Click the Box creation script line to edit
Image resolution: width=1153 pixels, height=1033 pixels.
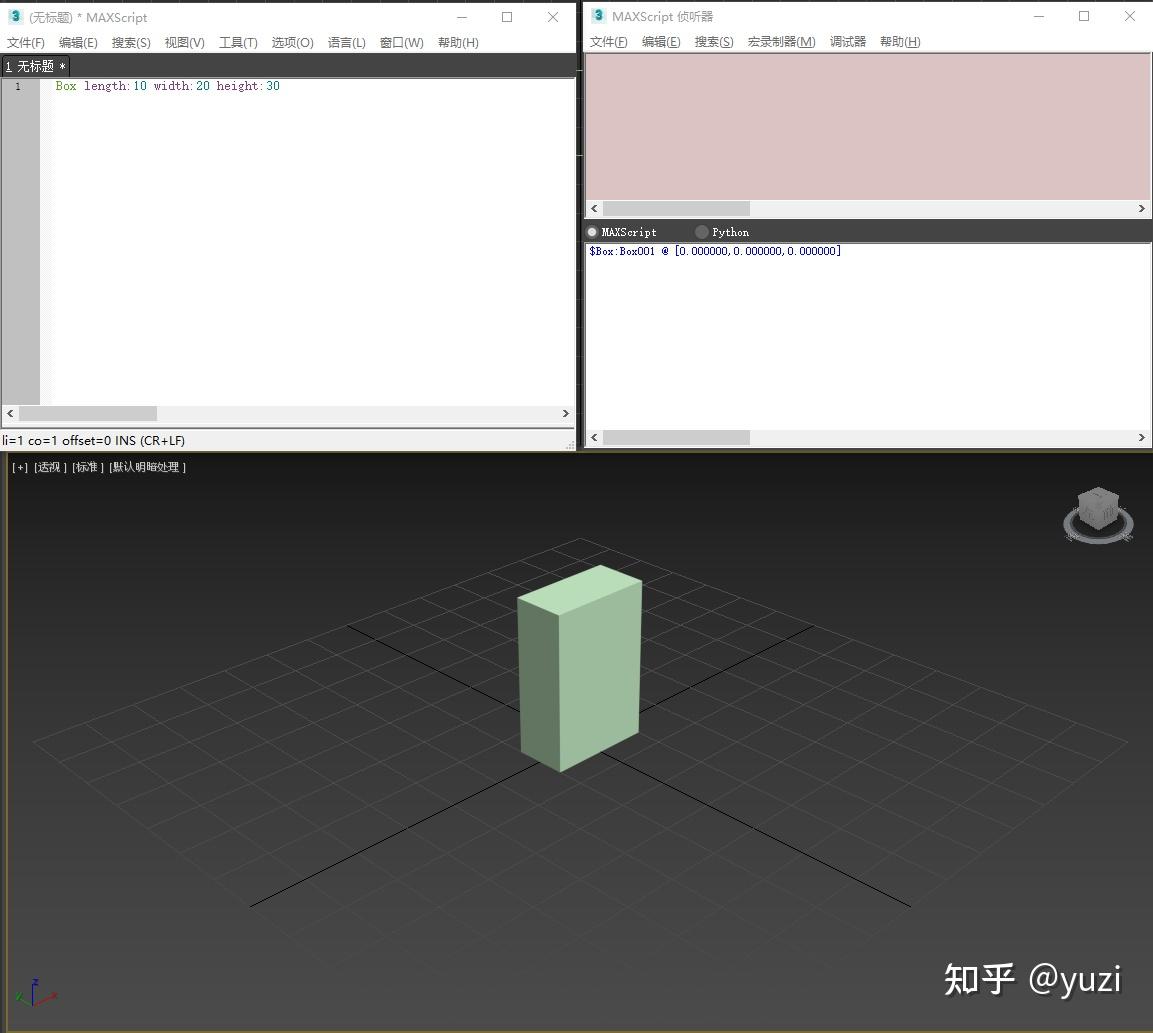click(168, 86)
